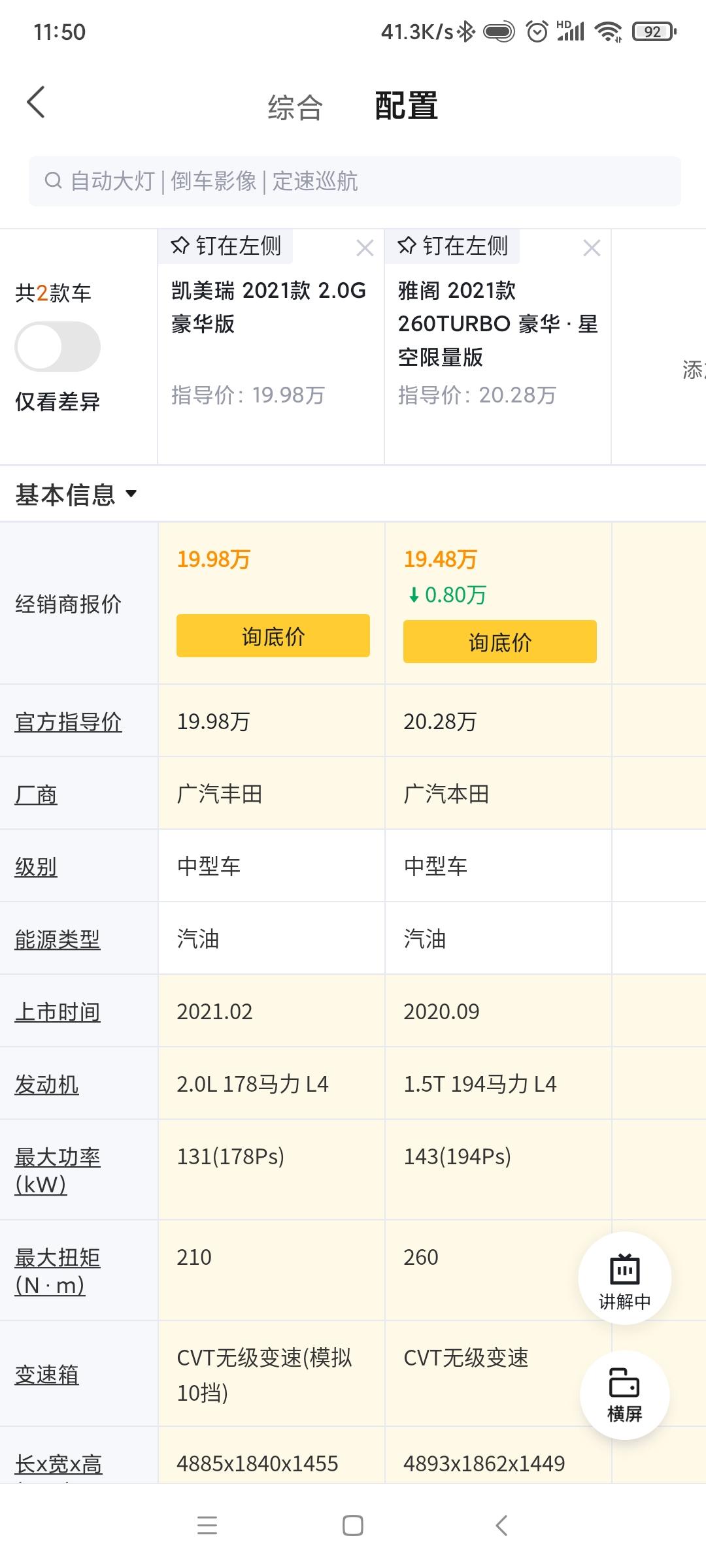Open the 上市时间 label link
This screenshot has width=706, height=1568.
[x=58, y=1012]
